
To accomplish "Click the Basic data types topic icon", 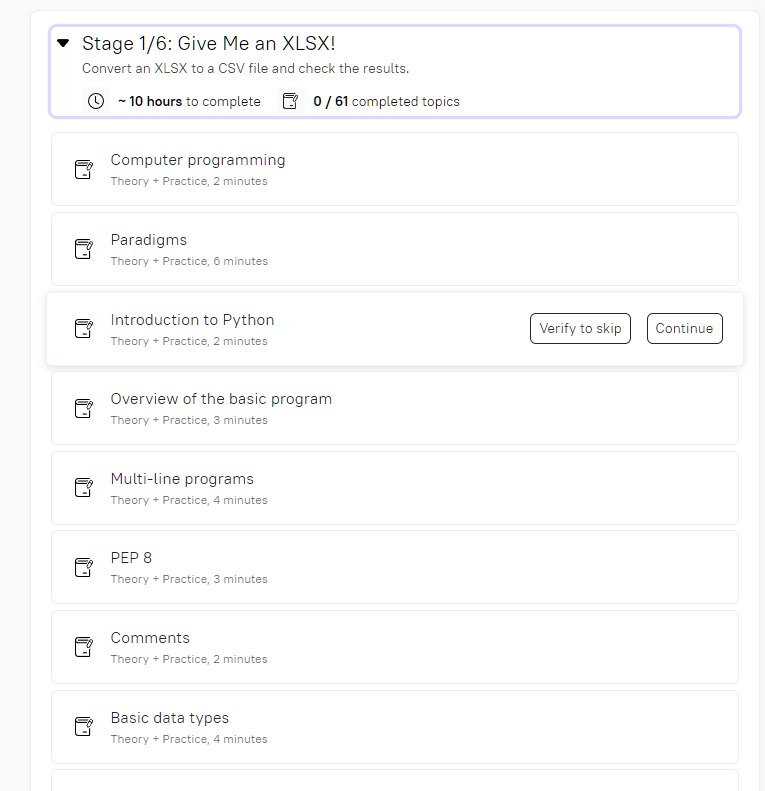I will click(x=84, y=727).
